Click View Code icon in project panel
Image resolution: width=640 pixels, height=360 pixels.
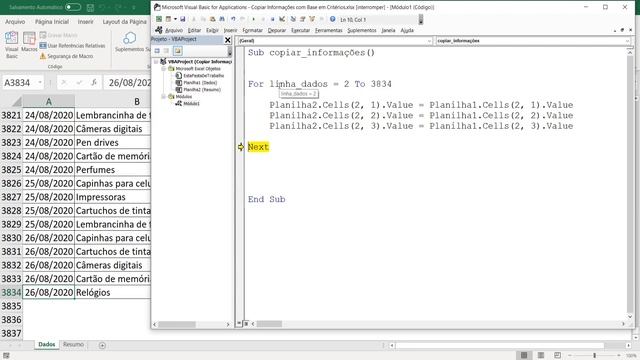157,51
